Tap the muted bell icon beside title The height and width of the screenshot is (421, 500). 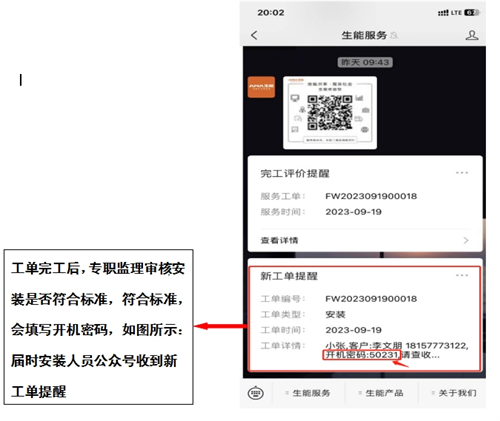point(394,35)
